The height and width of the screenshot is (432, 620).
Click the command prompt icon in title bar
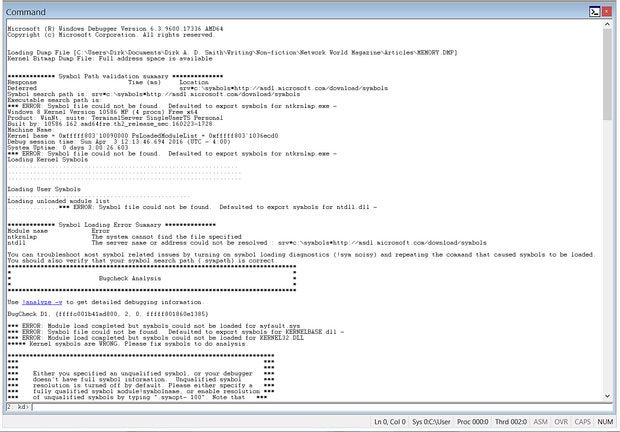pos(594,12)
